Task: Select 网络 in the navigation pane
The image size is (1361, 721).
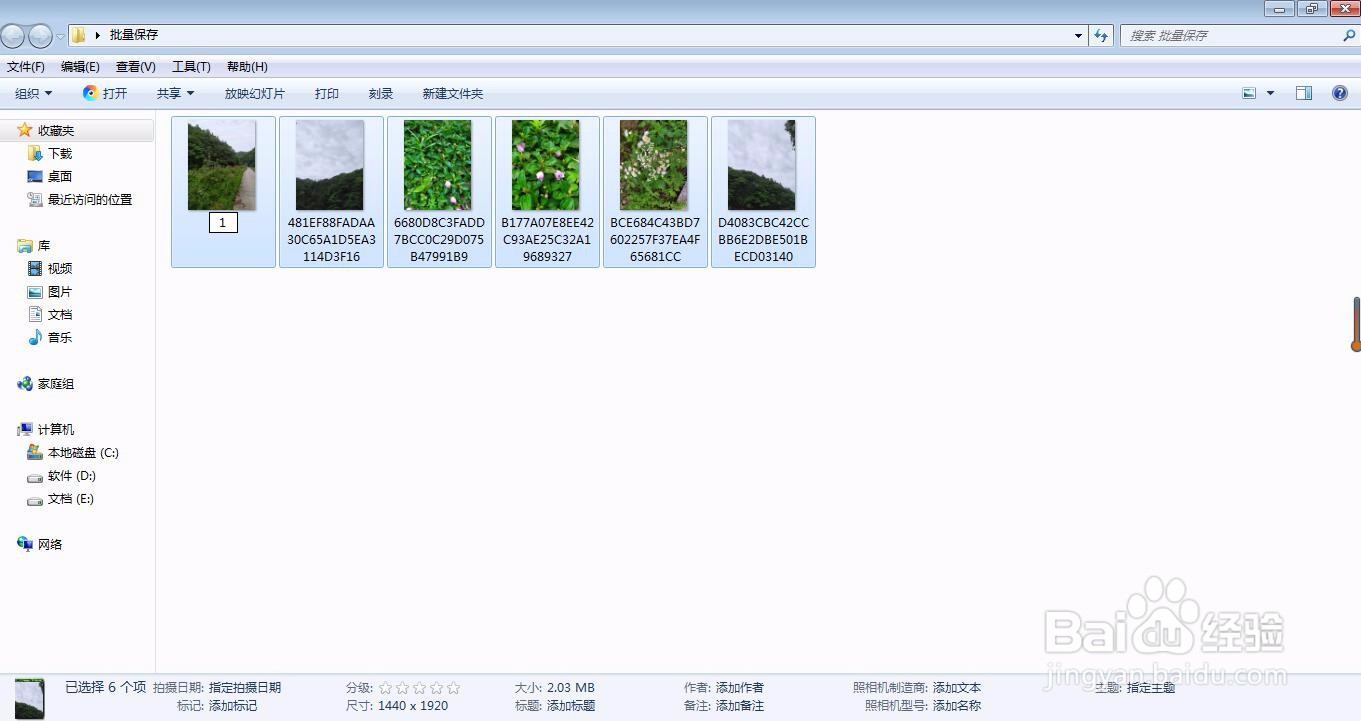Action: 50,544
